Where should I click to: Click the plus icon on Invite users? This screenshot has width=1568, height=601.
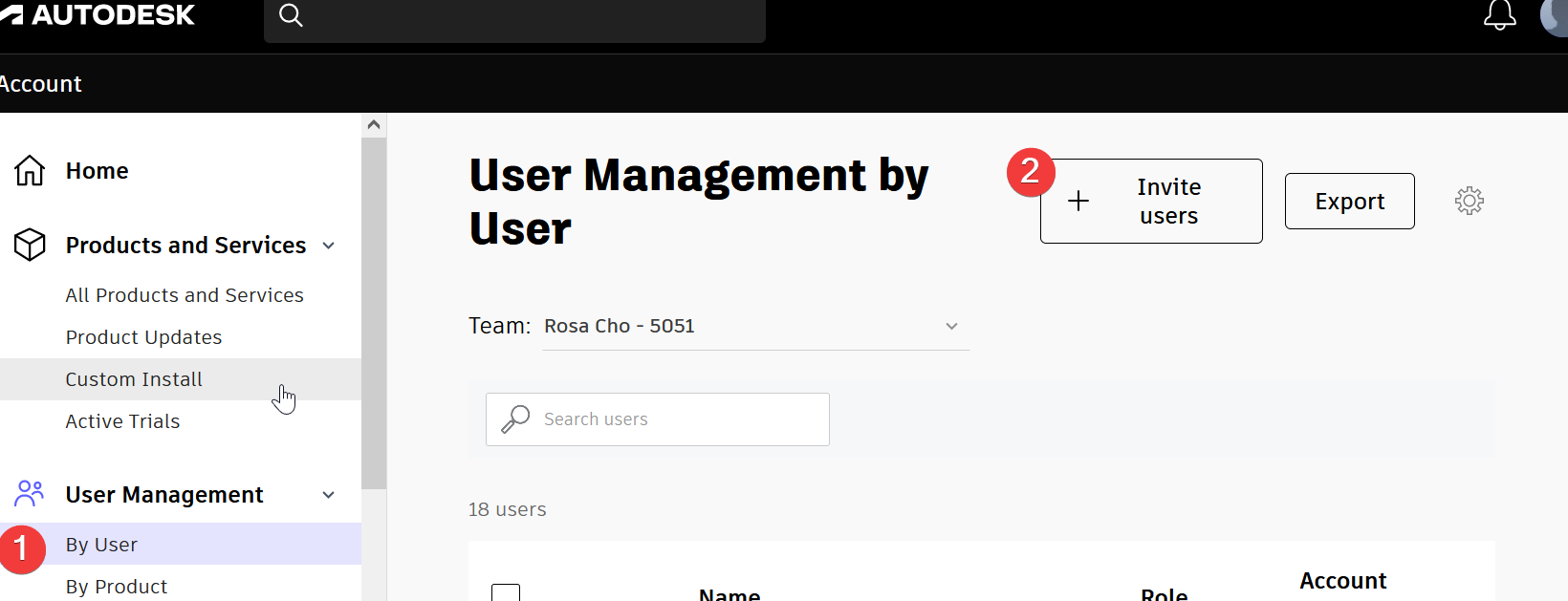click(x=1078, y=201)
